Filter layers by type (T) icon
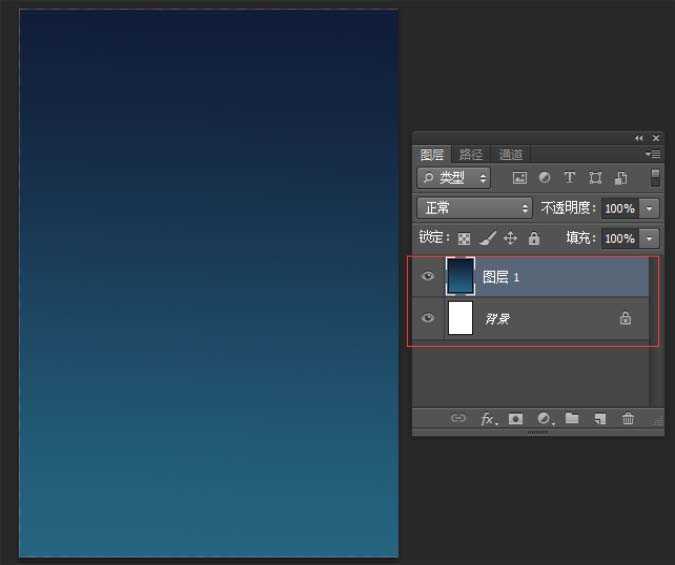 pyautogui.click(x=569, y=178)
